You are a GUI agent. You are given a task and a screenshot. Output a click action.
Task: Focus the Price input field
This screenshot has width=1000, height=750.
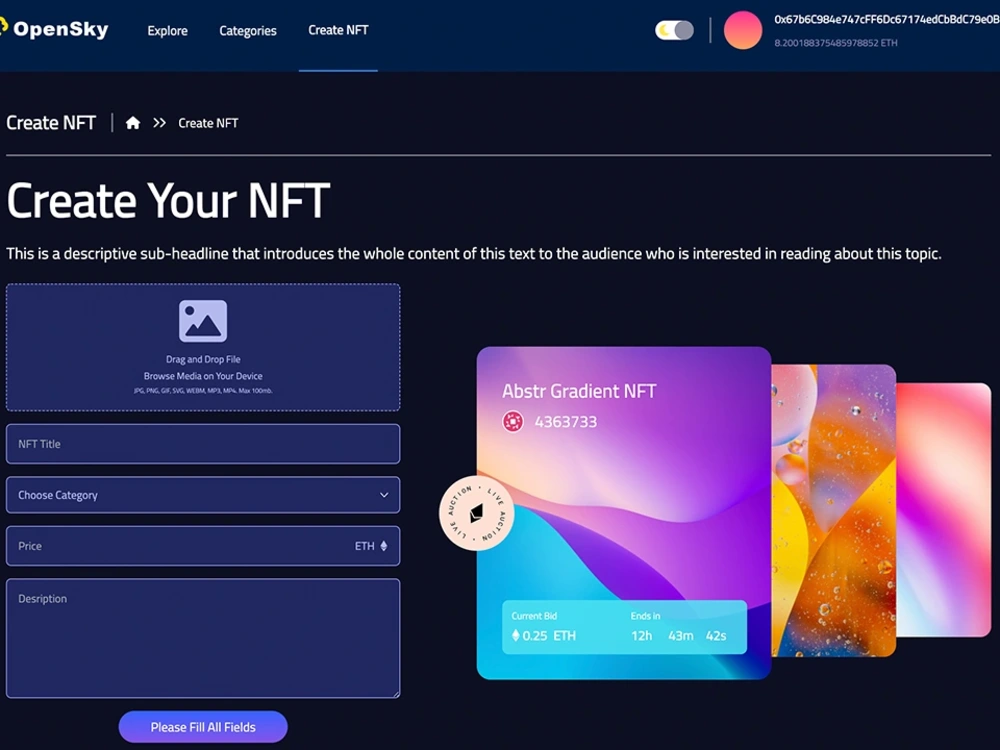point(203,546)
